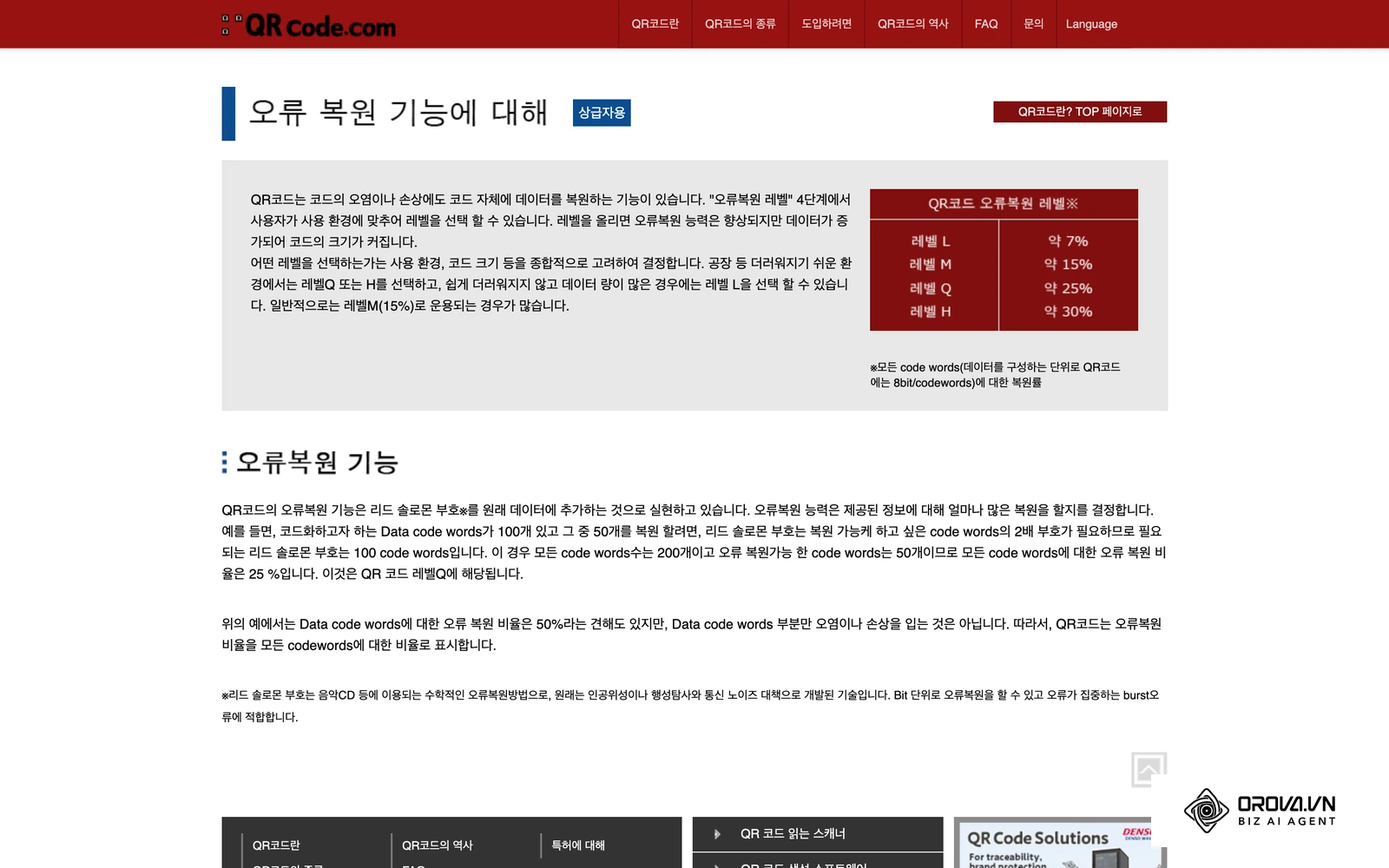Open the Language menu

(x=1091, y=24)
